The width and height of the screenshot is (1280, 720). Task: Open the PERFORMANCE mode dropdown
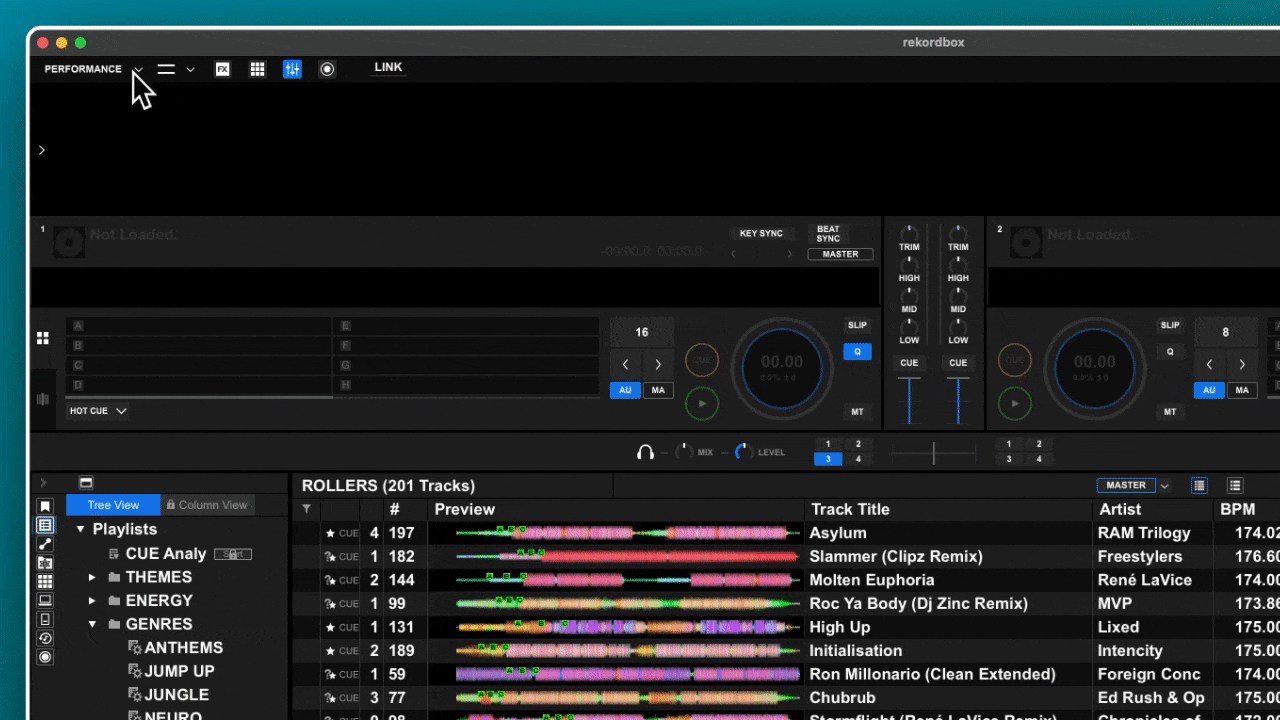click(x=93, y=69)
